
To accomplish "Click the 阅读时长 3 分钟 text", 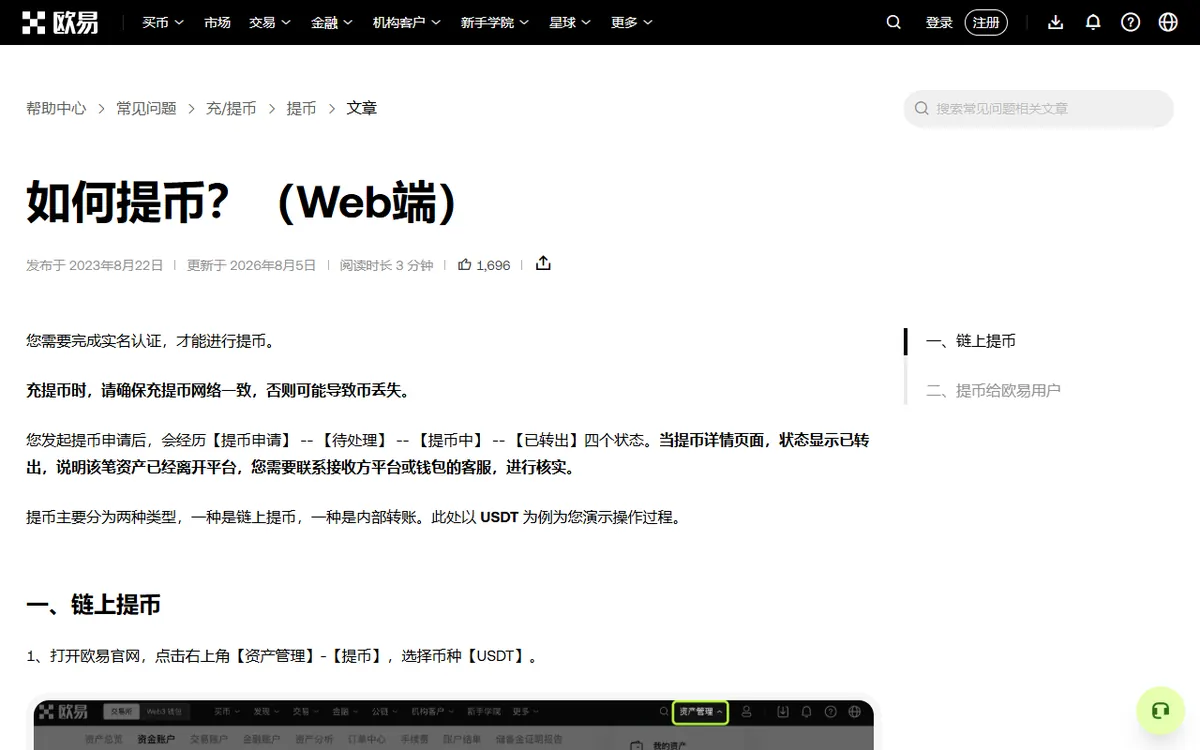I will 386,265.
